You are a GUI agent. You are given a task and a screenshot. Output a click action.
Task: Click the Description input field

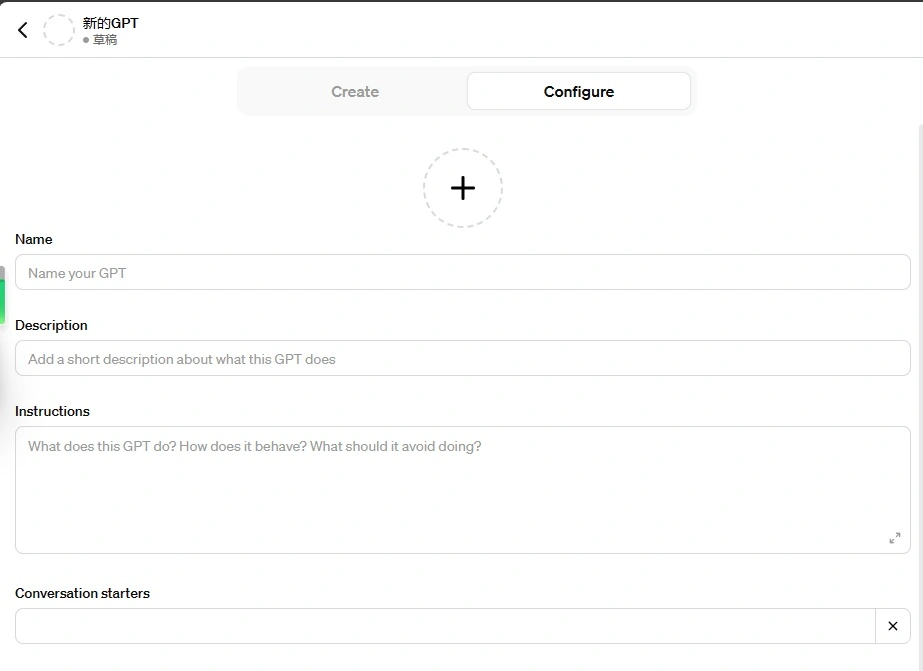pos(463,358)
